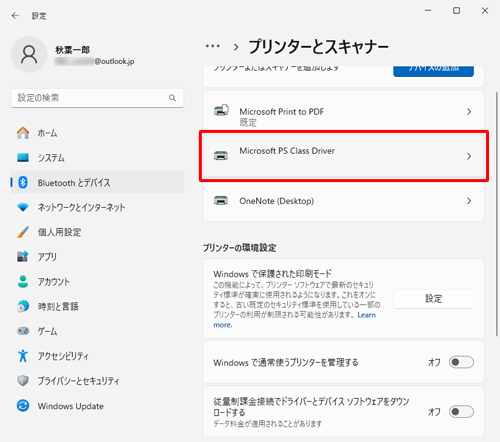Viewport: 500px width, 442px height.
Task: Click the ゲーム controller icon
Action: coord(23,331)
